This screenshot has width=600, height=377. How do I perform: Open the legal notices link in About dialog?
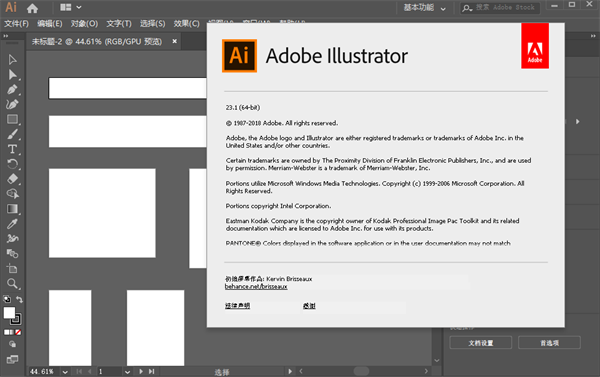237,305
